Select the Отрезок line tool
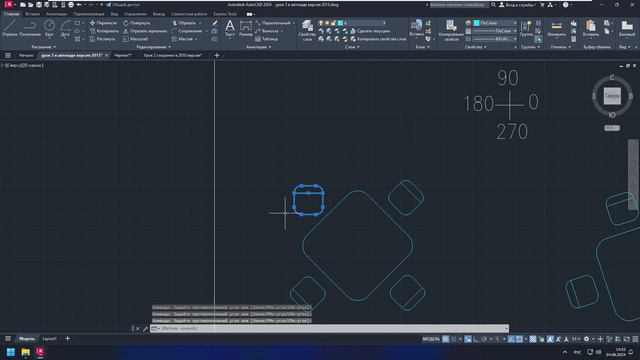The height and width of the screenshot is (360, 640). tap(9, 29)
